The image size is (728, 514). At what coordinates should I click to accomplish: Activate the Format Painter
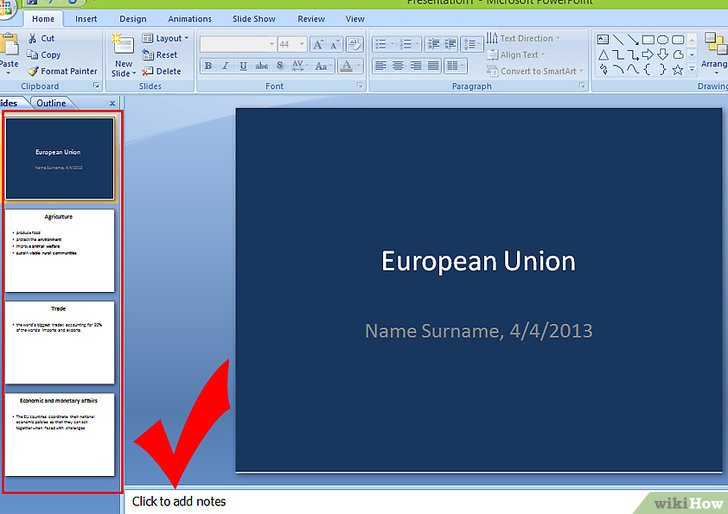tap(62, 71)
